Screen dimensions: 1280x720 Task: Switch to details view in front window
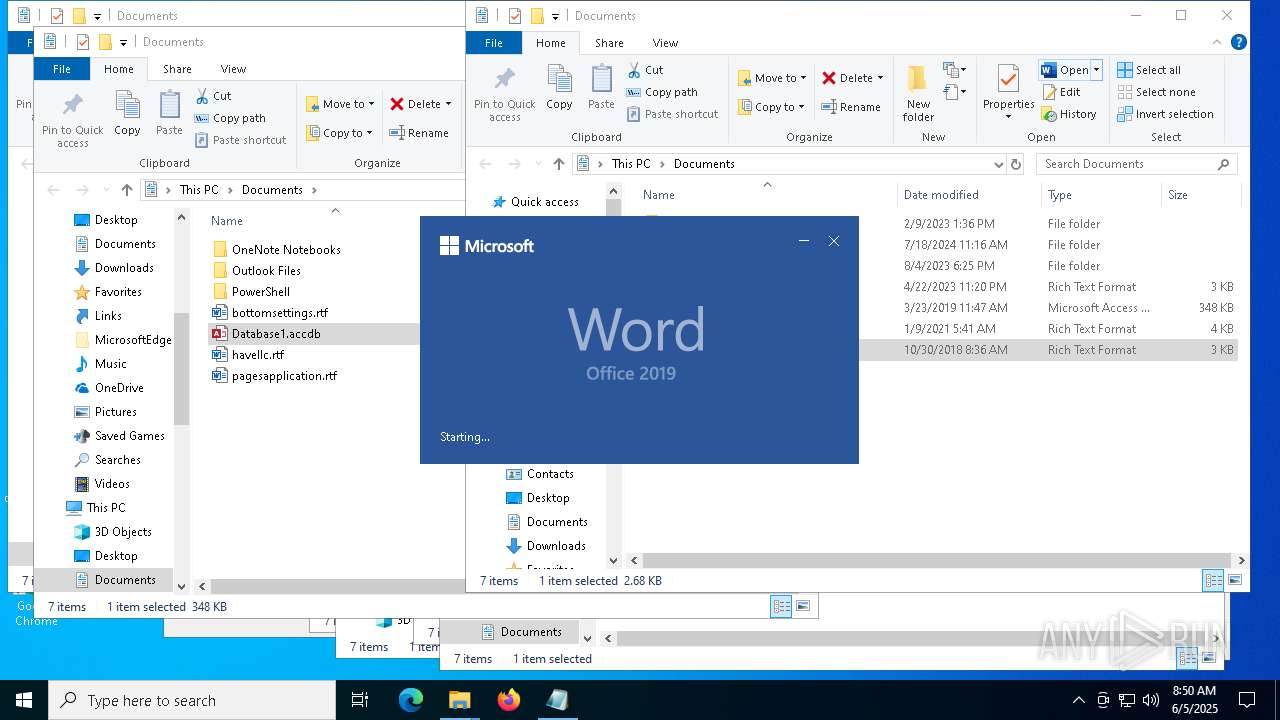pyautogui.click(x=1213, y=580)
